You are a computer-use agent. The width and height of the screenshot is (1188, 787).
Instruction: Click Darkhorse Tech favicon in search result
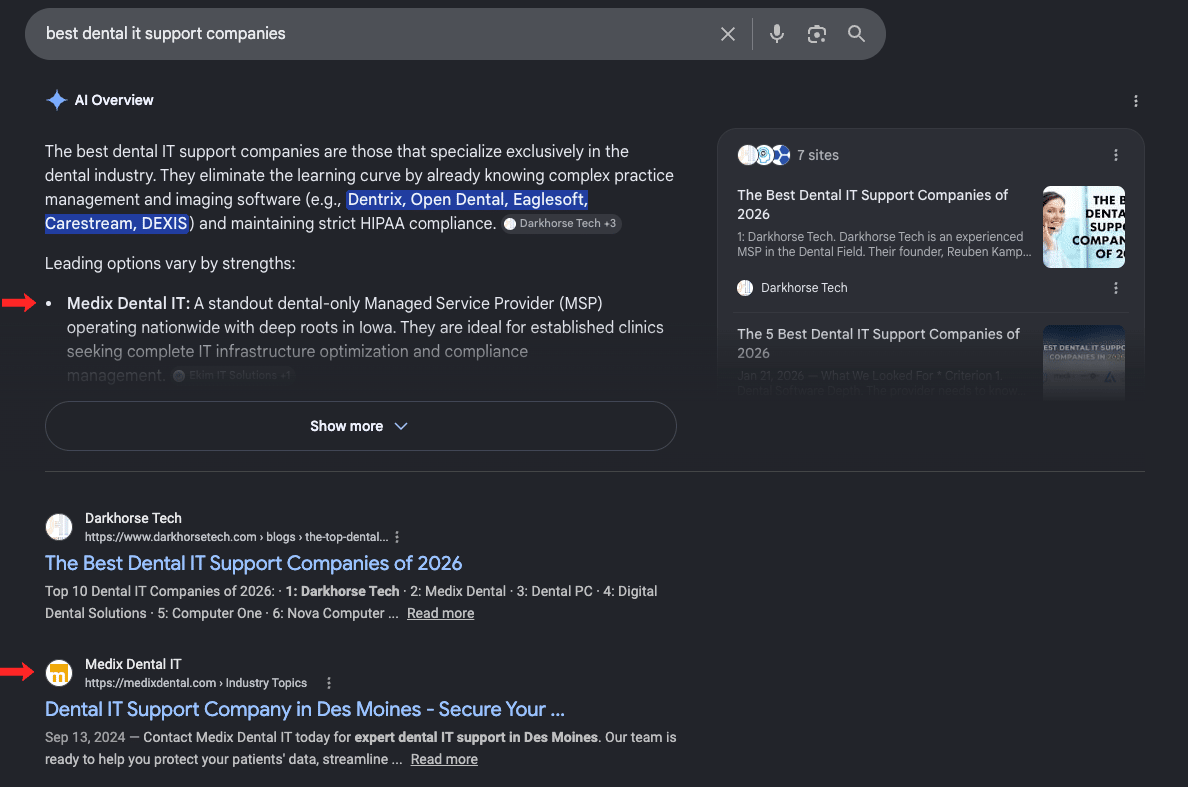point(59,526)
